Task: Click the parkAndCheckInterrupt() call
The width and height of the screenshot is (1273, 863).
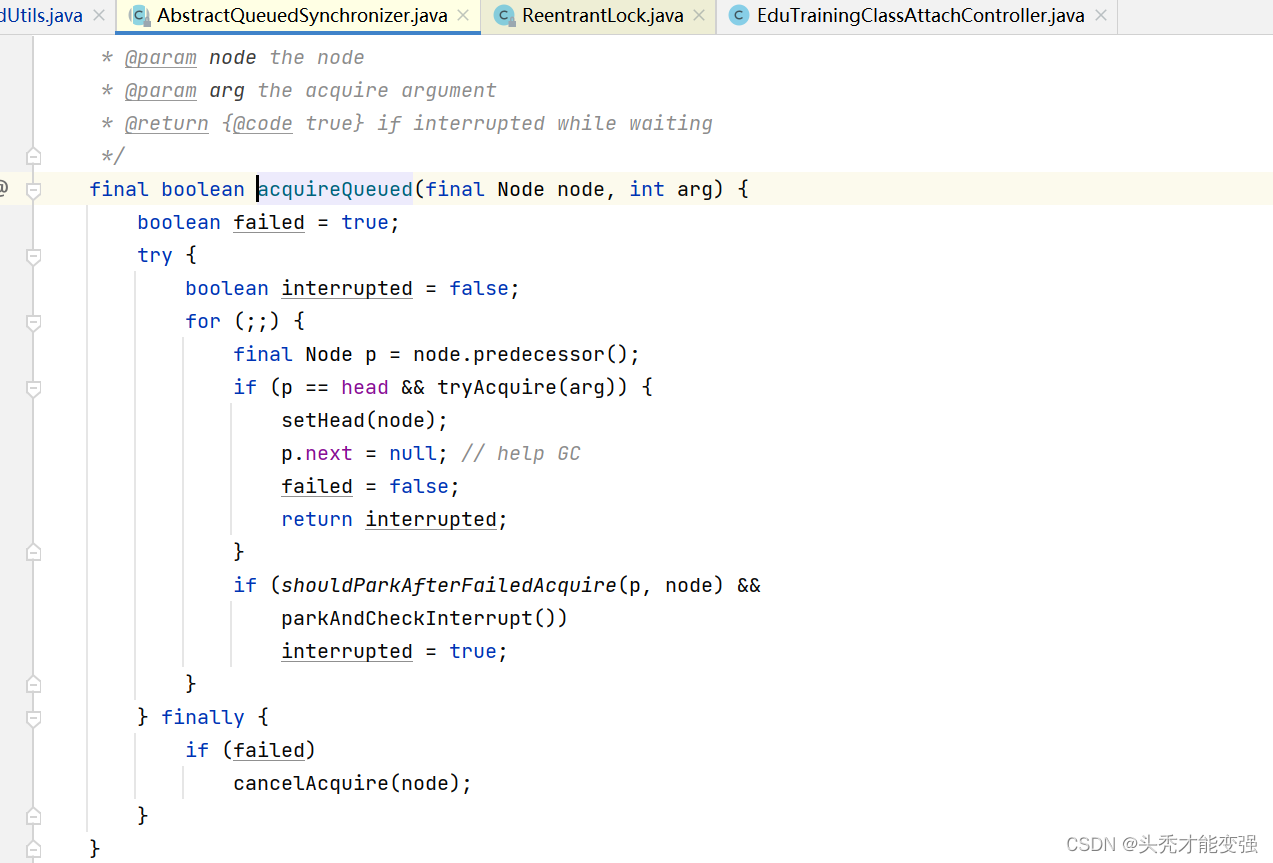Action: 424,618
